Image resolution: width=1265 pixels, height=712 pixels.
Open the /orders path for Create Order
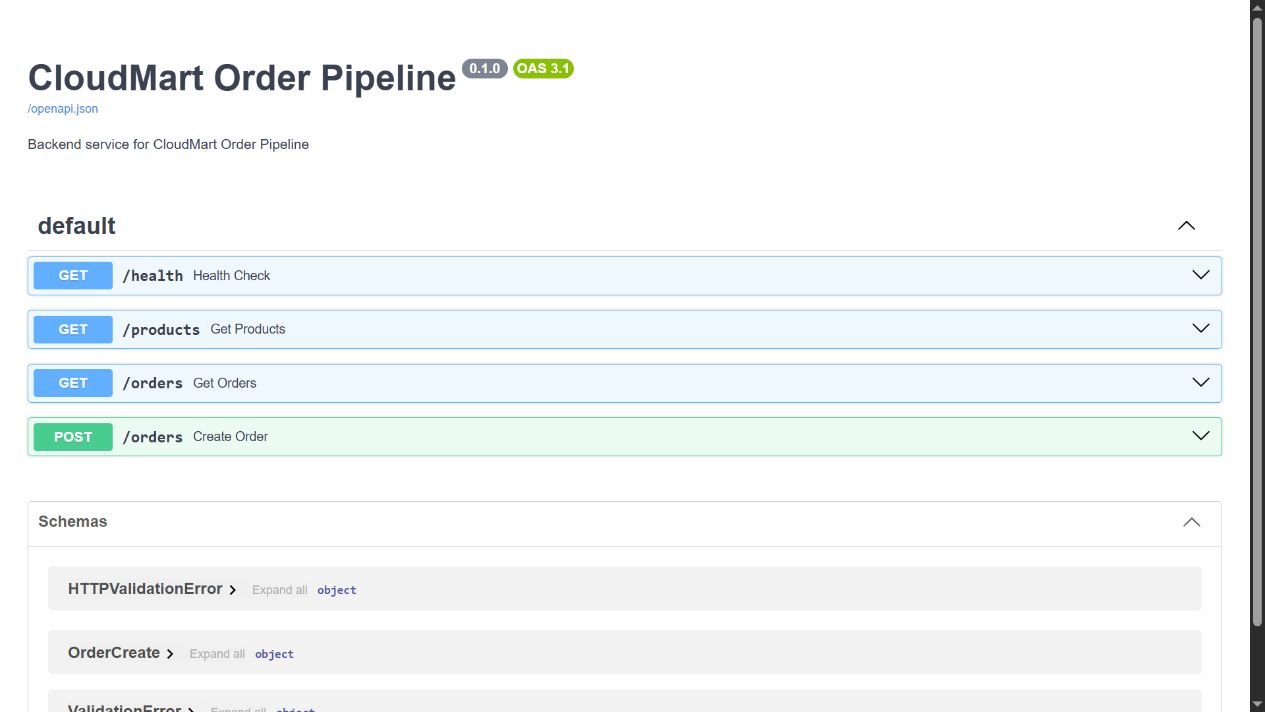(153, 437)
